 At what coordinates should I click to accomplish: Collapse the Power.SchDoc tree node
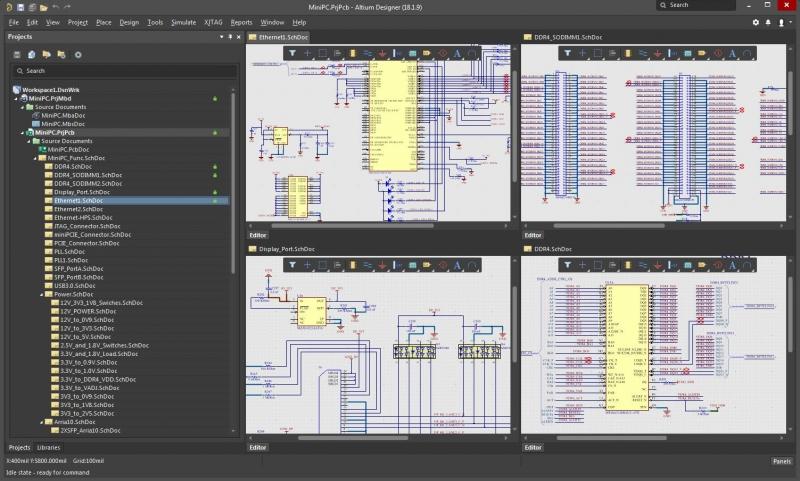[42, 294]
